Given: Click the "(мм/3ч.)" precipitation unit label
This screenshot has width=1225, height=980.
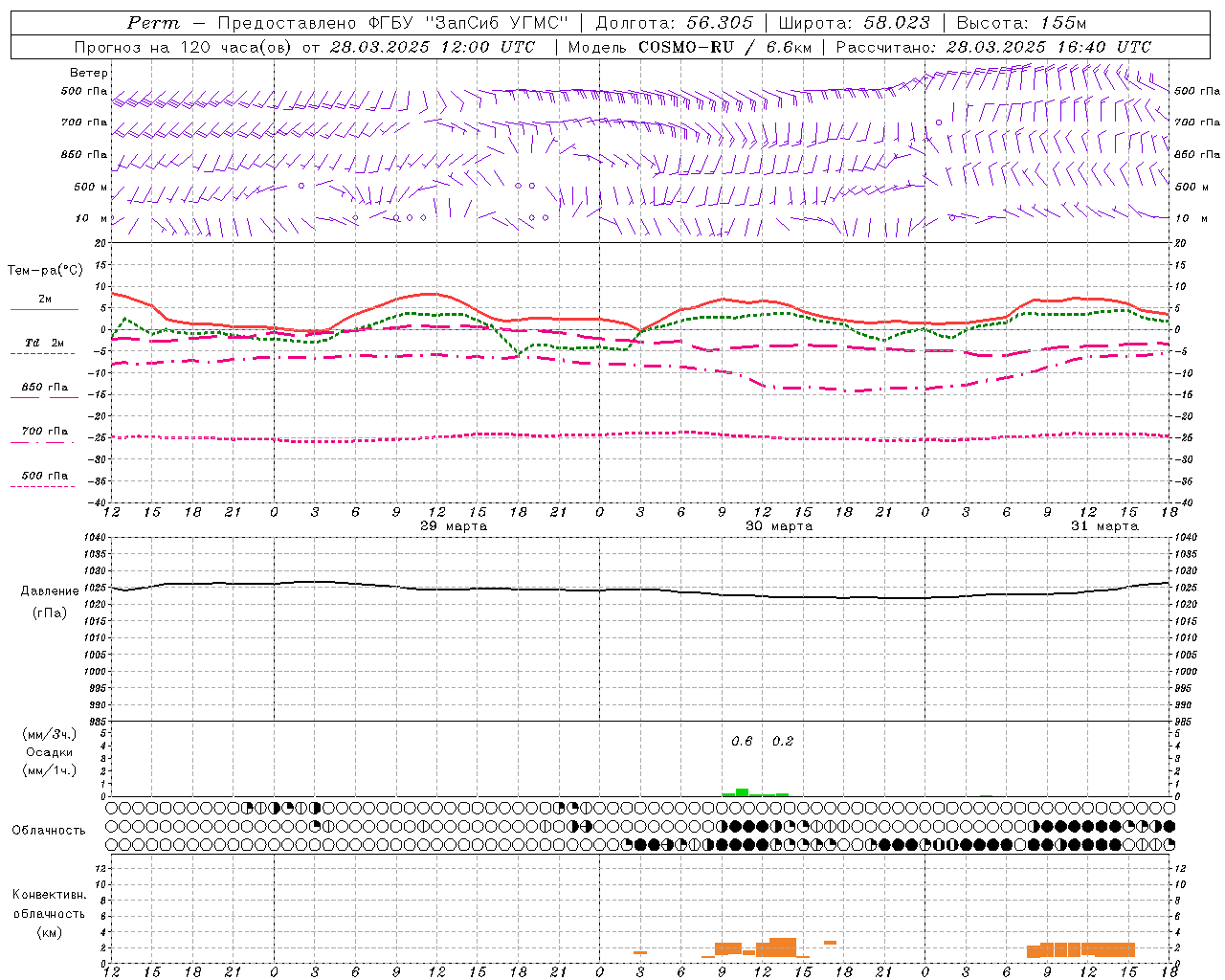Looking at the screenshot, I should (50, 734).
